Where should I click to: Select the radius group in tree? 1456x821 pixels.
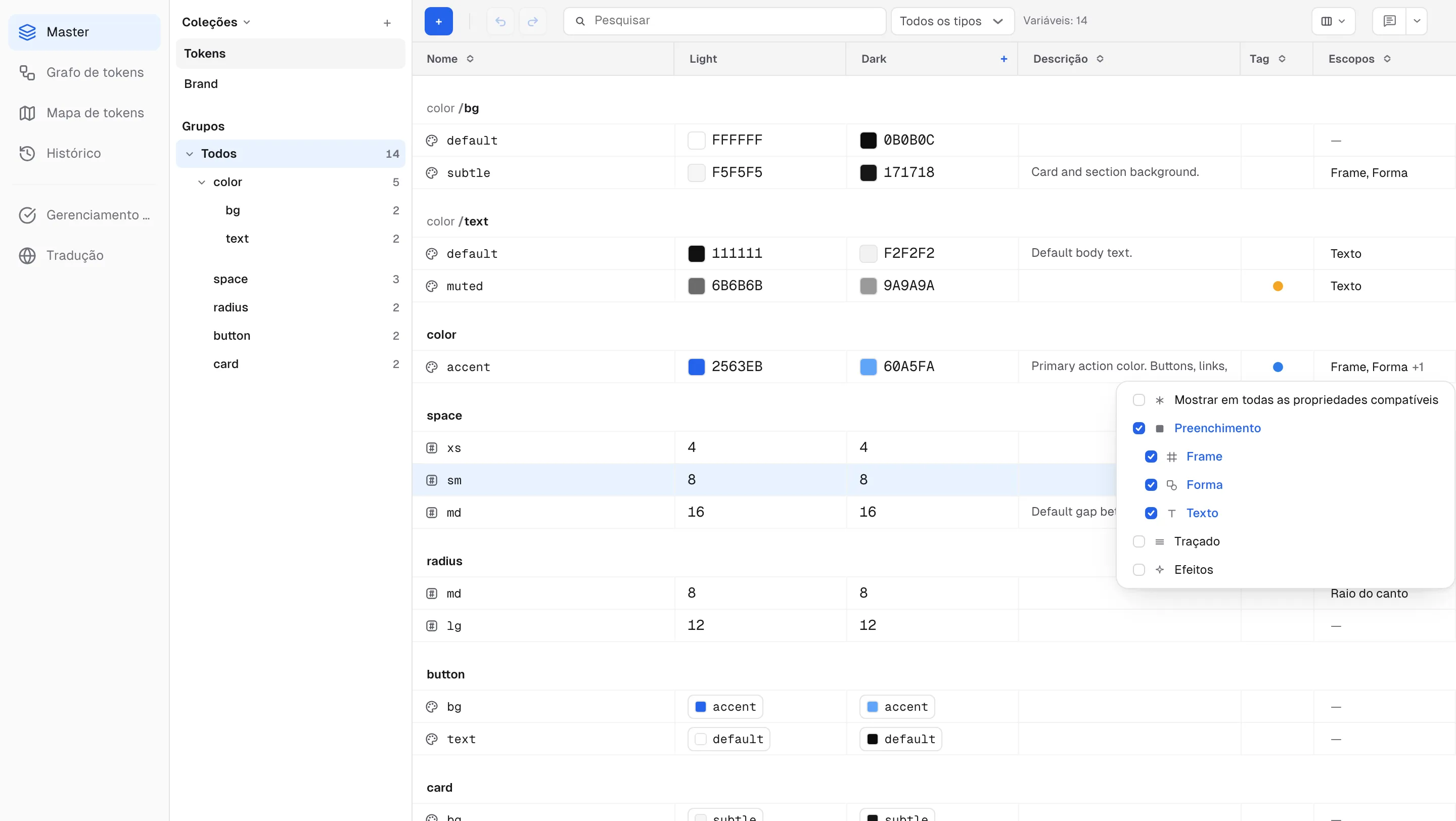click(x=291, y=307)
